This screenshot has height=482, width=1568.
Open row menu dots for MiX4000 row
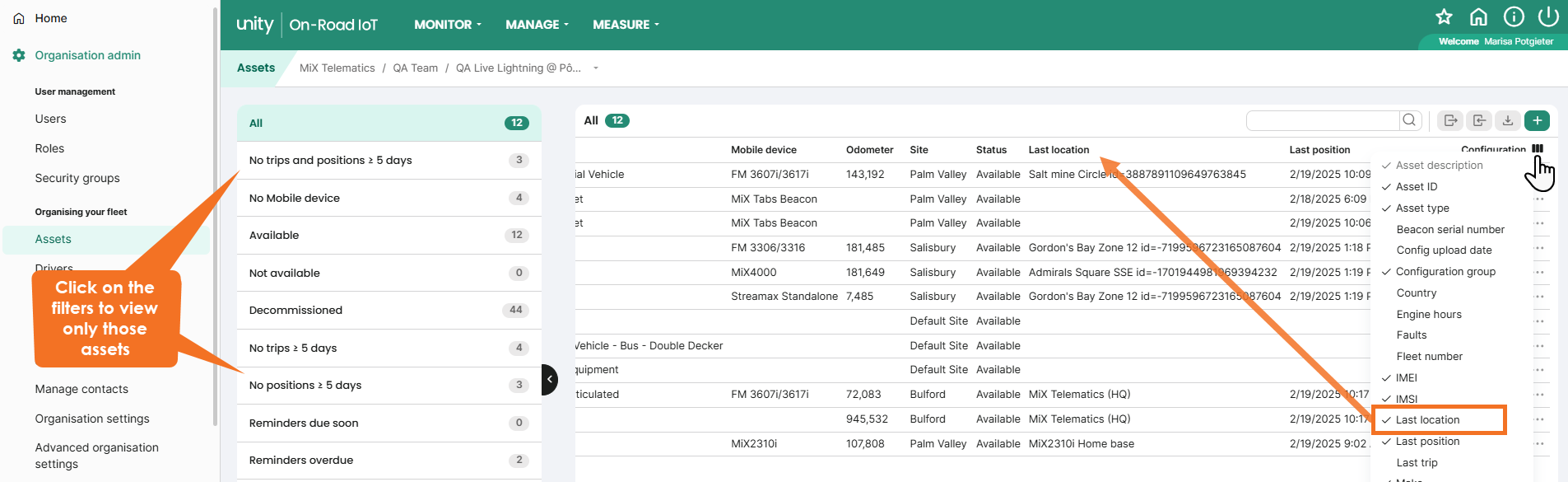tap(1539, 273)
